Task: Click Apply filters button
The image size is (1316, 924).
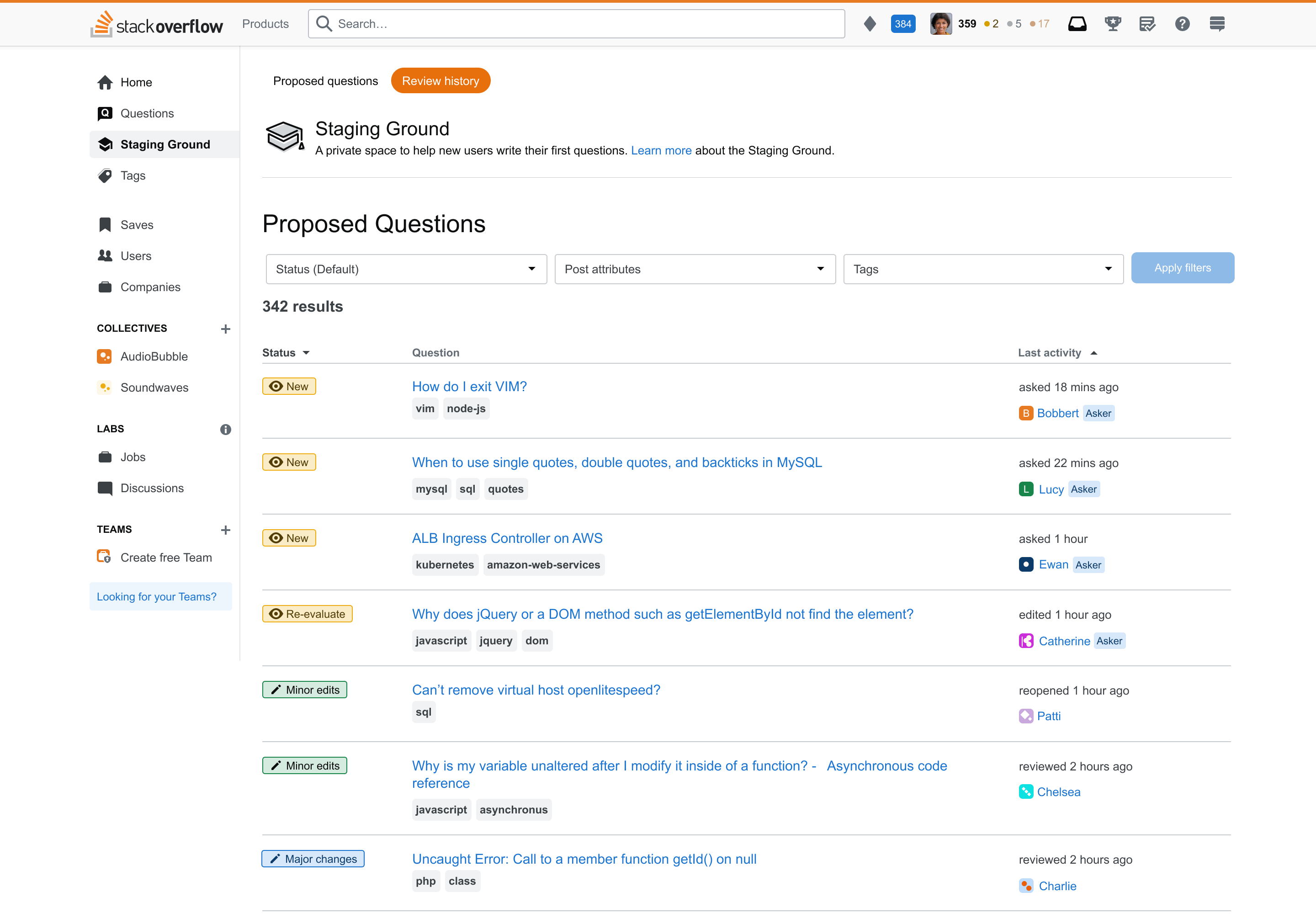Action: coord(1183,268)
